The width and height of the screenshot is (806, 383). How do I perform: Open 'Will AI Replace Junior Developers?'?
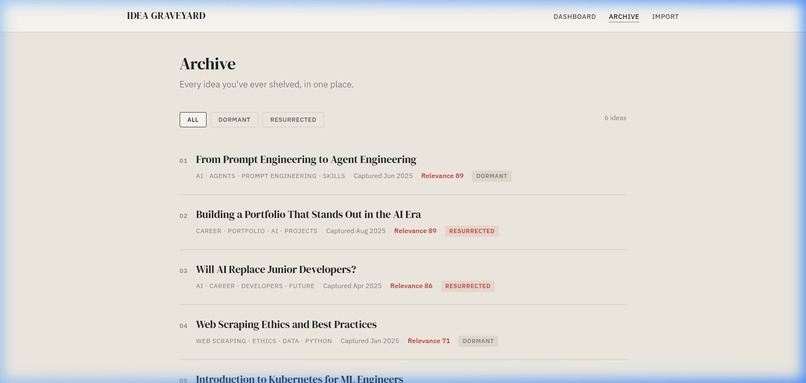point(276,269)
